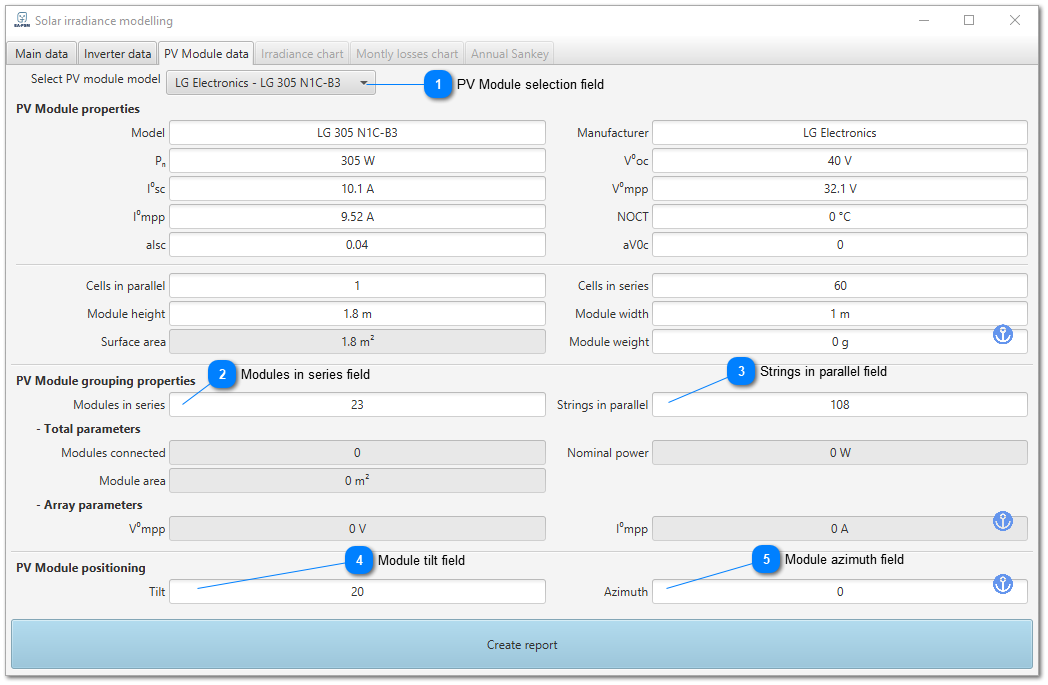The image size is (1048, 685).
Task: Click the V°oc field showing 40 V
Action: click(840, 160)
